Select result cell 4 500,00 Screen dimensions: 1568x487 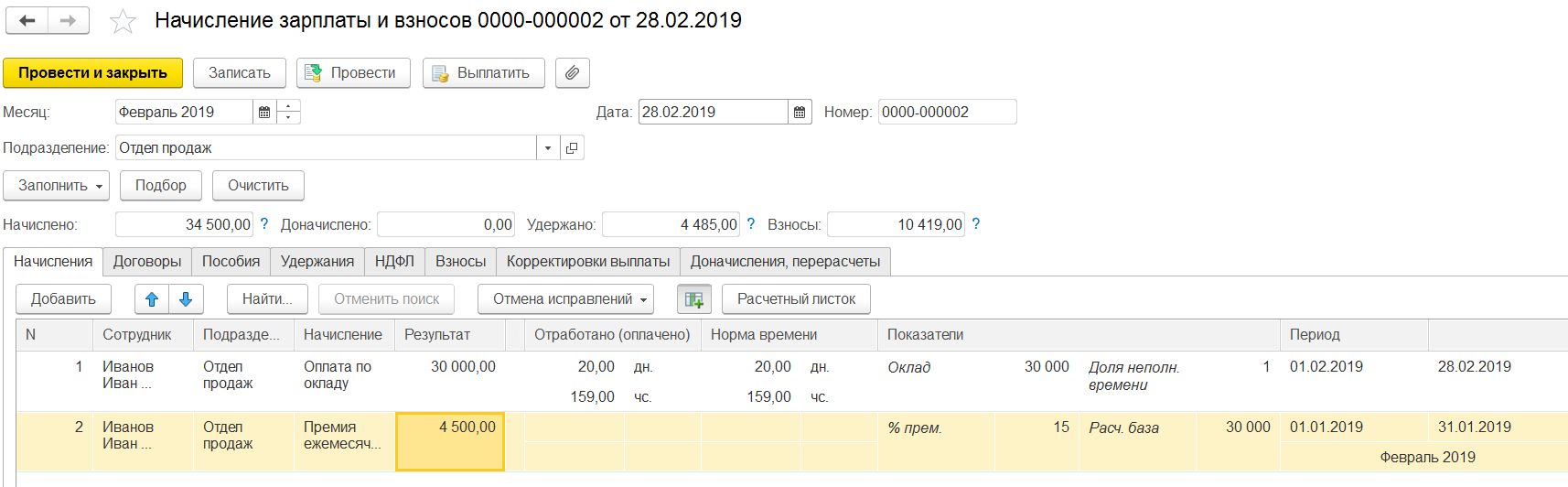coord(449,441)
